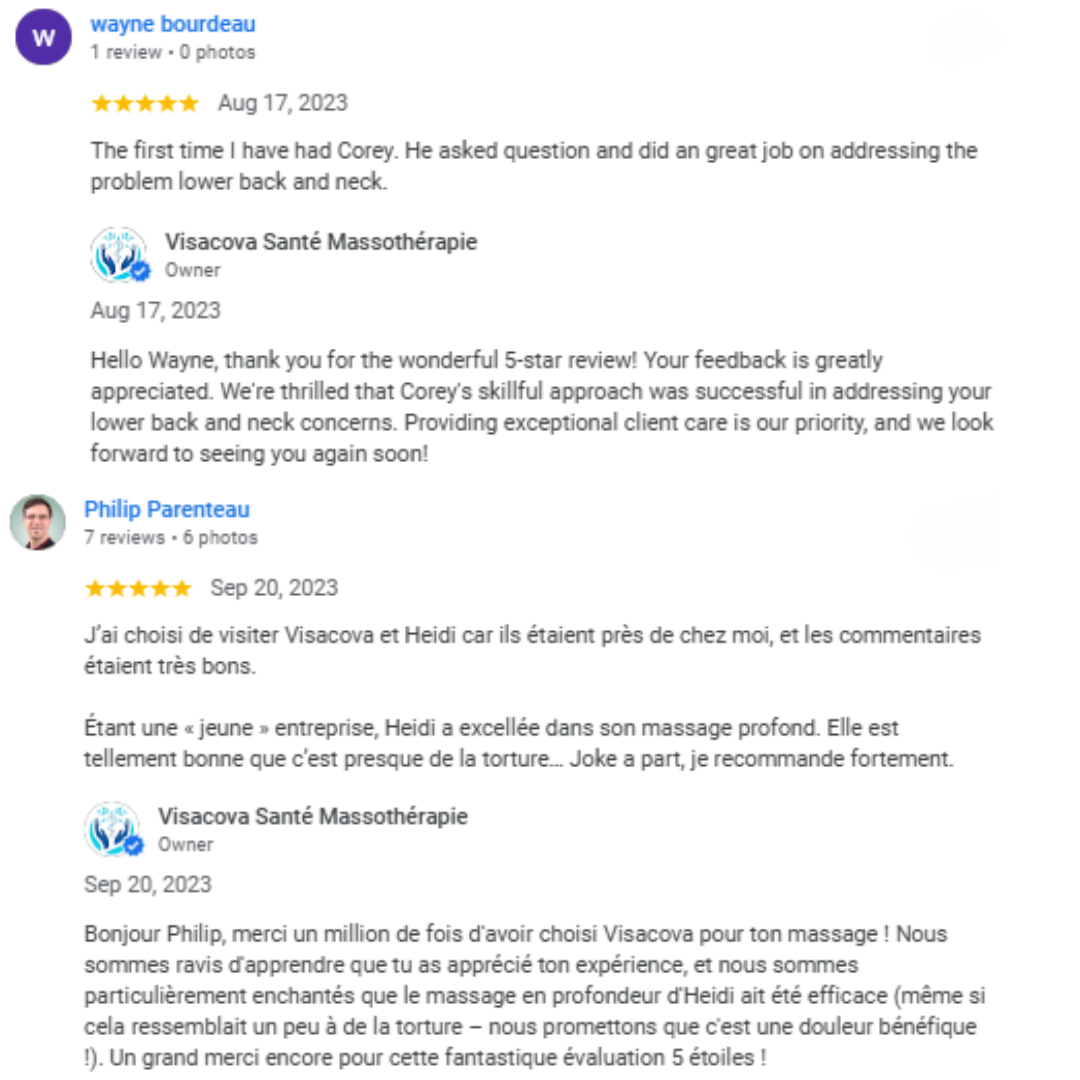The width and height of the screenshot is (1080, 1080).
Task: Click the "1 review • 0 photos" text
Action: (x=172, y=52)
